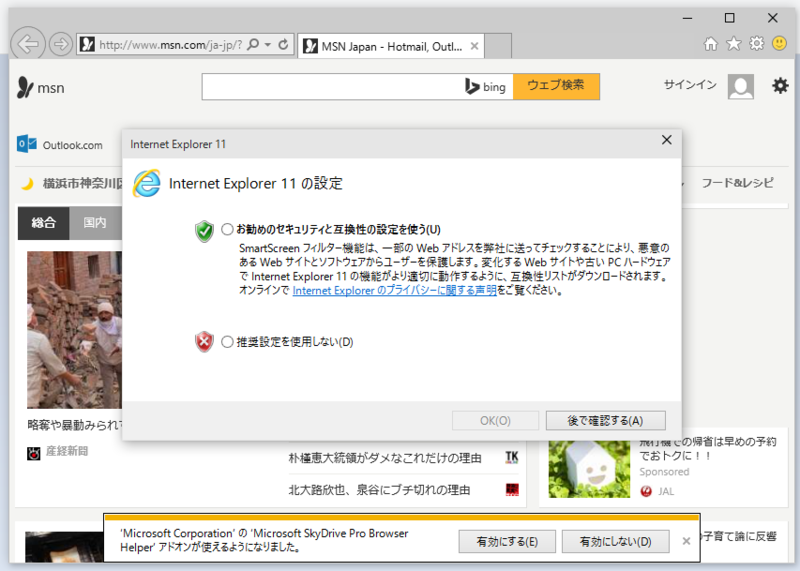The height and width of the screenshot is (571, 800).
Task: Open MSN page settings gear
Action: click(780, 86)
